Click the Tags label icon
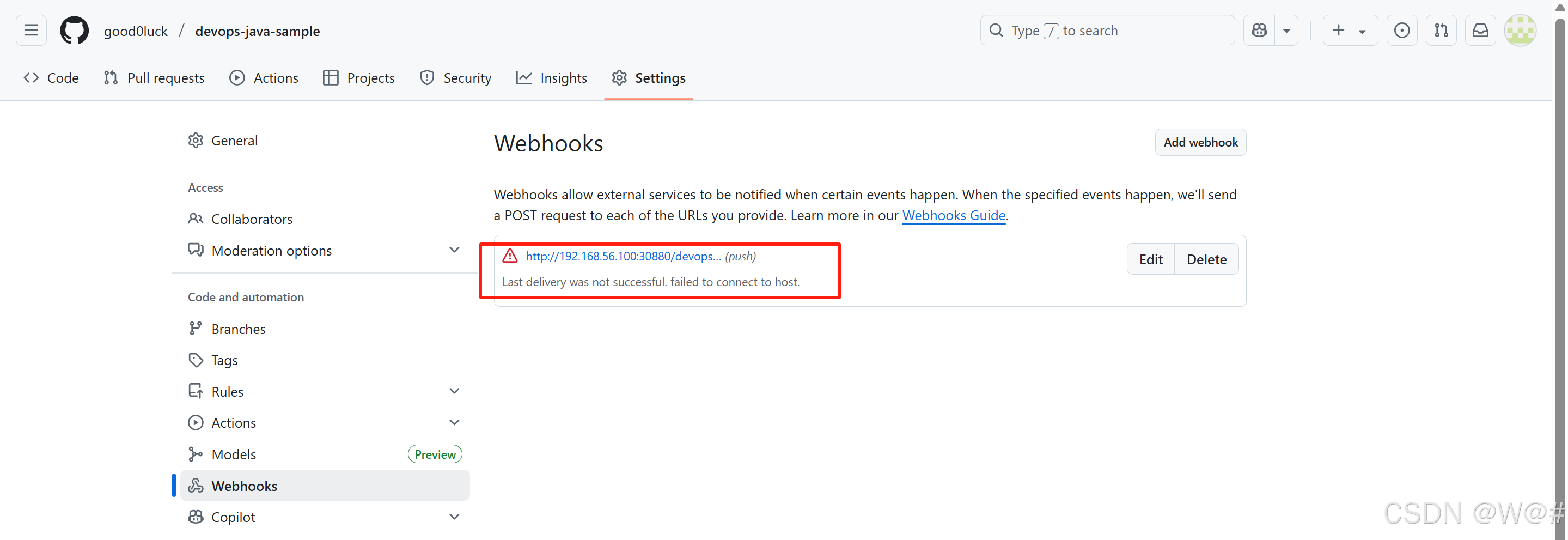This screenshot has height=540, width=1568. [x=196, y=360]
